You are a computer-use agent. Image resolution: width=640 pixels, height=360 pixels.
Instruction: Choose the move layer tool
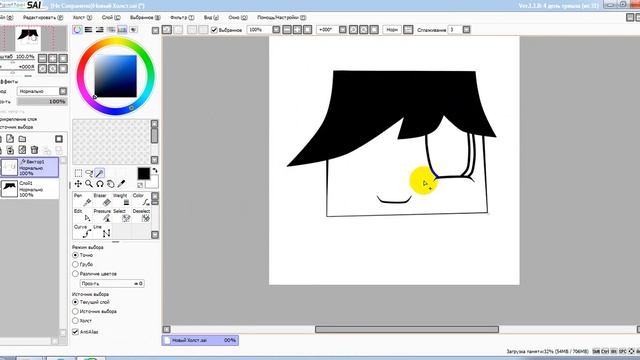pos(78,184)
